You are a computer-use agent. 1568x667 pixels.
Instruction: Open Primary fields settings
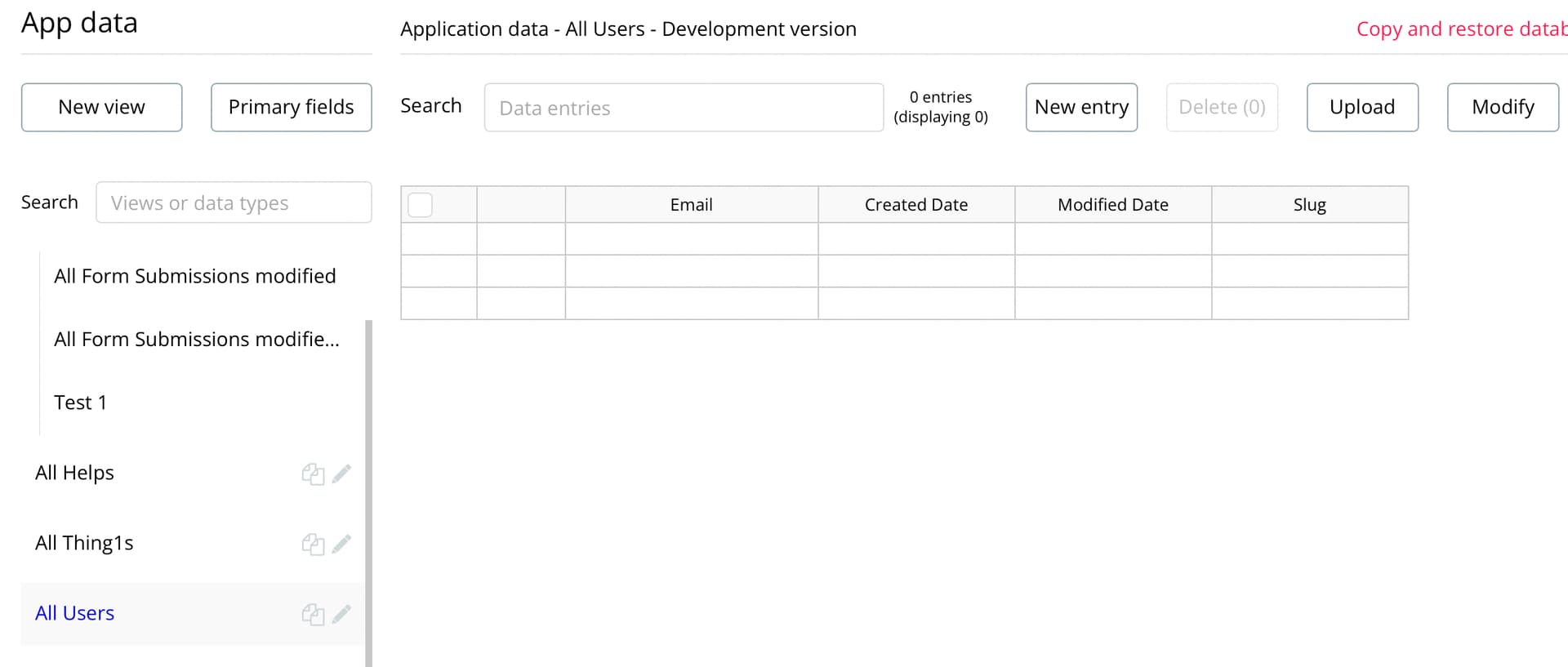[x=292, y=107]
